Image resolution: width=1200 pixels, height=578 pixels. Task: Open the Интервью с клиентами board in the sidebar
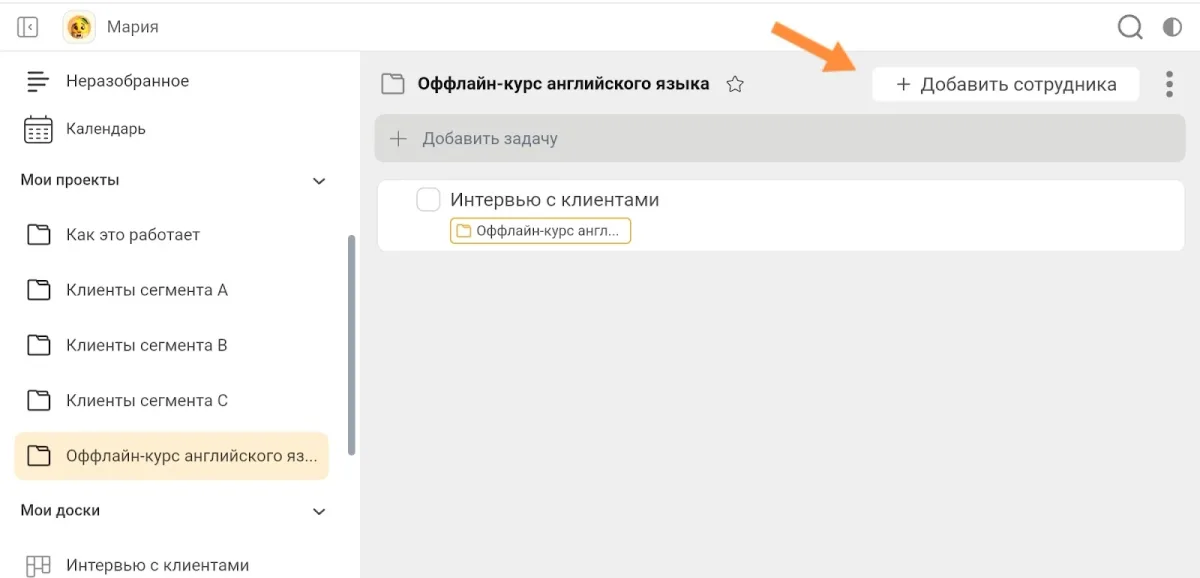pyautogui.click(x=156, y=565)
